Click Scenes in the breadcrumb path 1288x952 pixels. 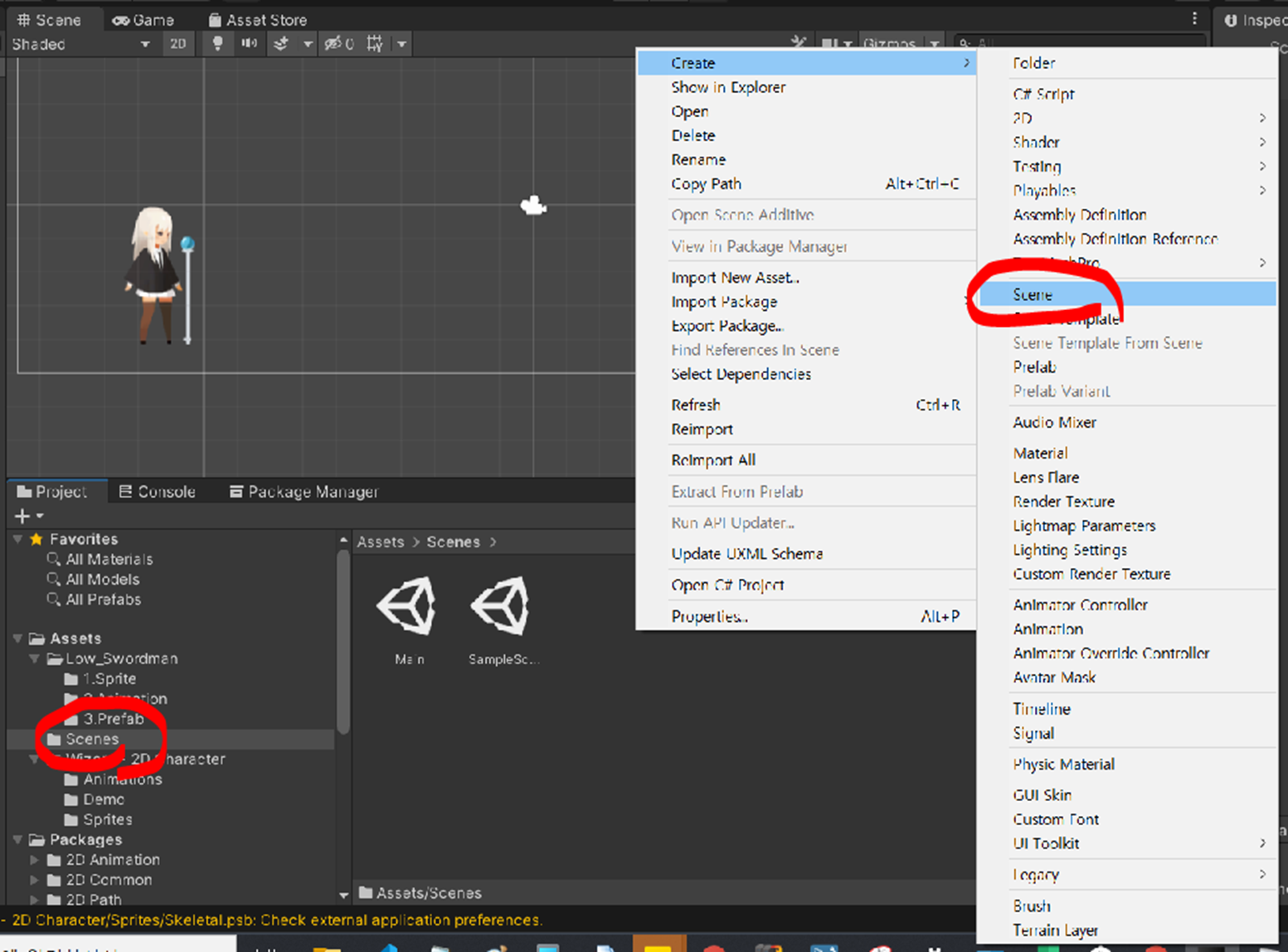pos(453,542)
